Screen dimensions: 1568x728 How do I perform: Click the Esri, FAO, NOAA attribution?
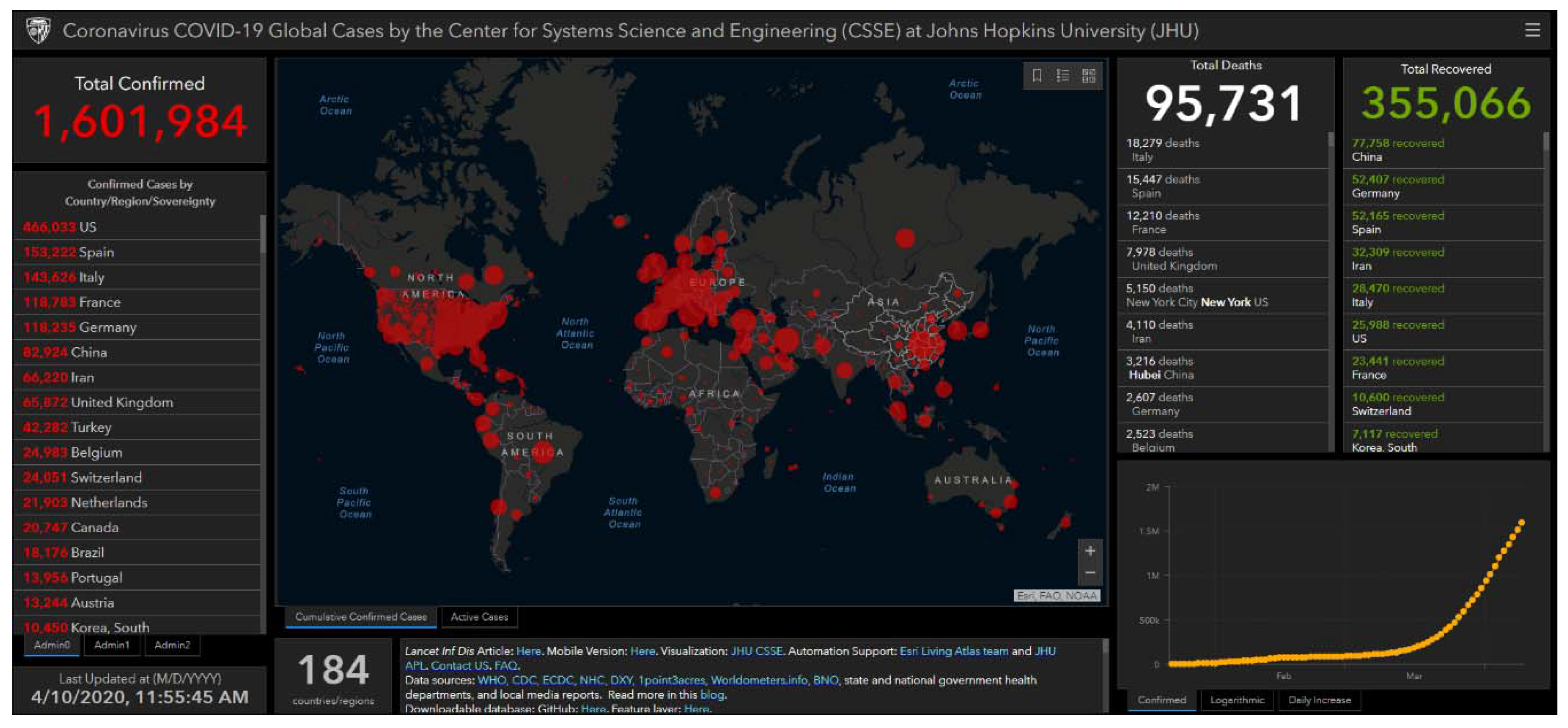click(1057, 595)
